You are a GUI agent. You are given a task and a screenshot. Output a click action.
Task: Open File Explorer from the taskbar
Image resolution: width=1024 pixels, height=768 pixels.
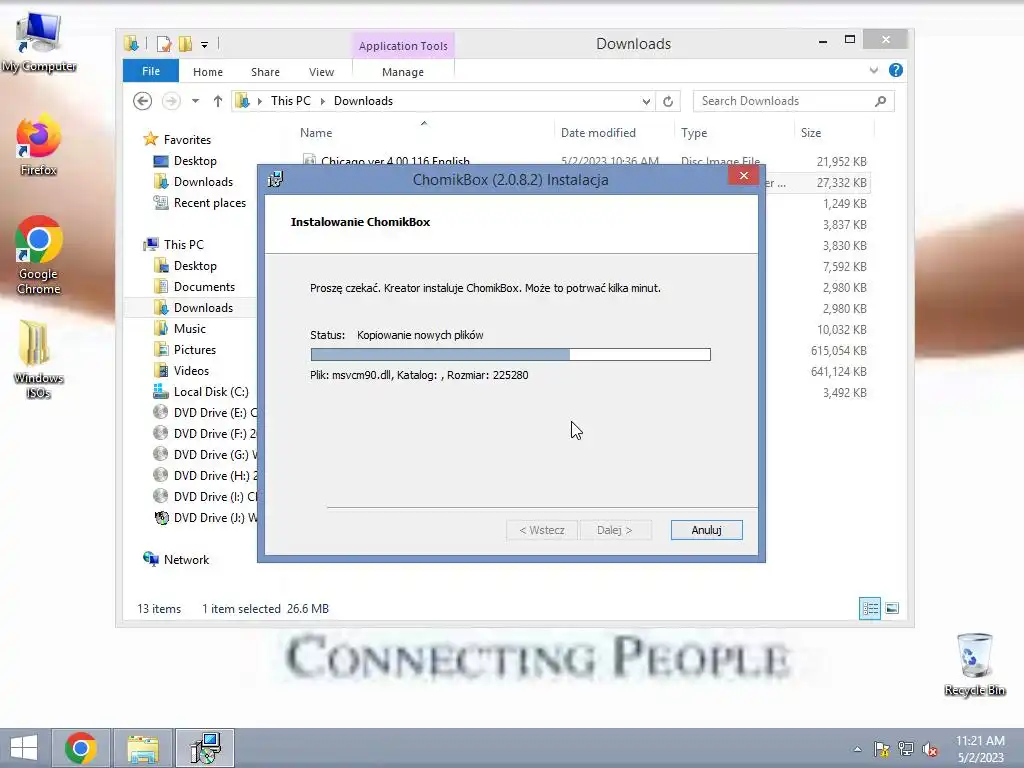(143, 748)
